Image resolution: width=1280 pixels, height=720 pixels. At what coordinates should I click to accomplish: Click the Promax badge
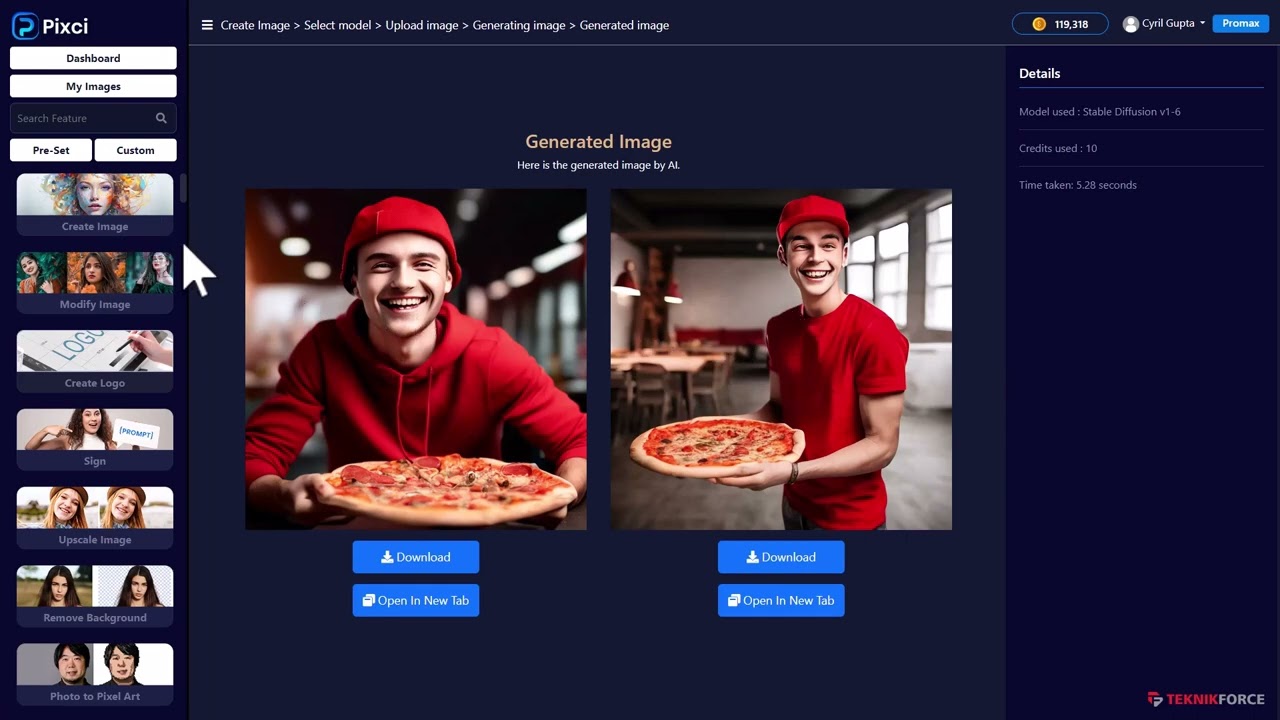click(1240, 23)
